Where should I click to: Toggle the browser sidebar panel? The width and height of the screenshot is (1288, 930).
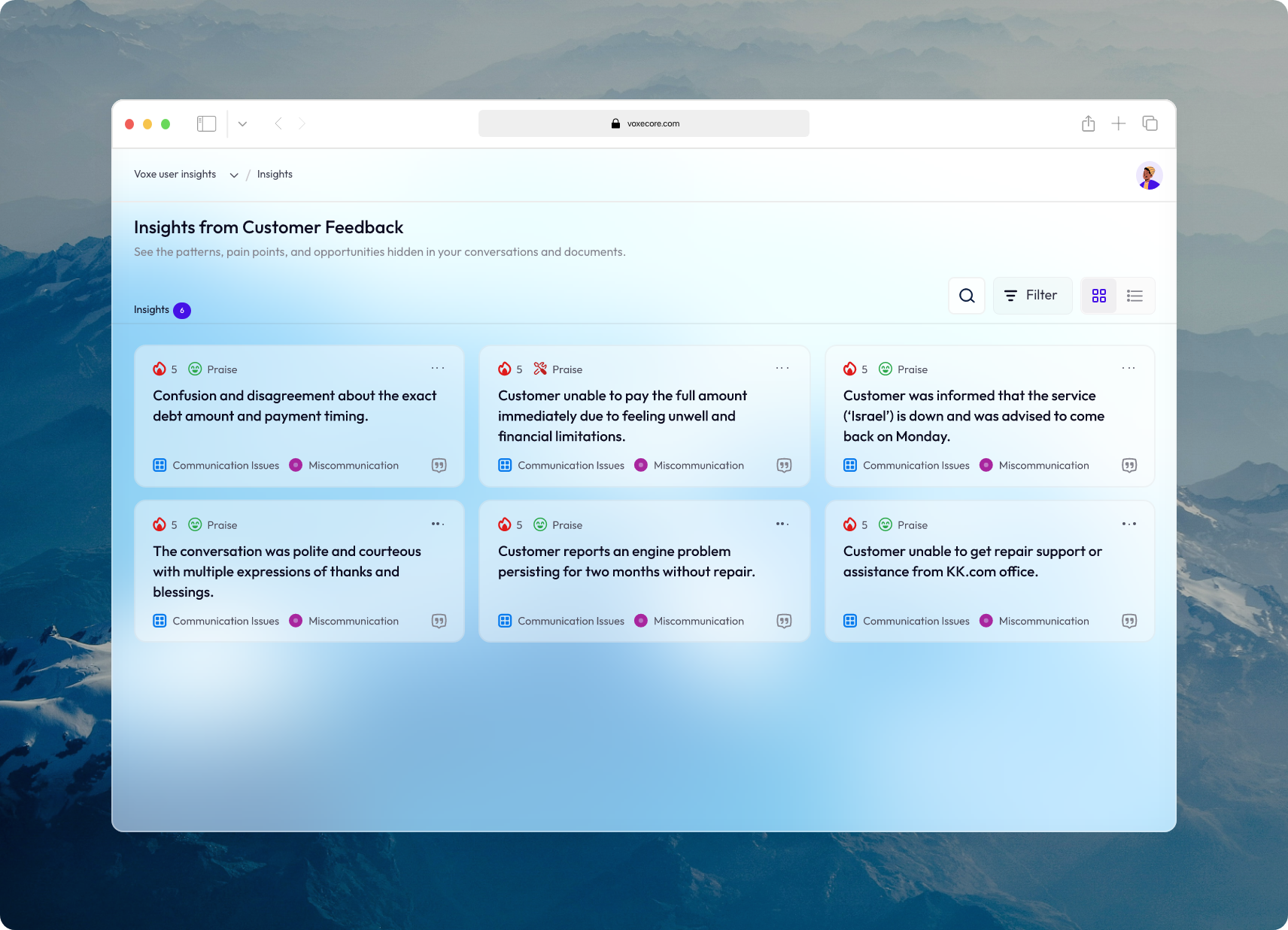point(206,123)
